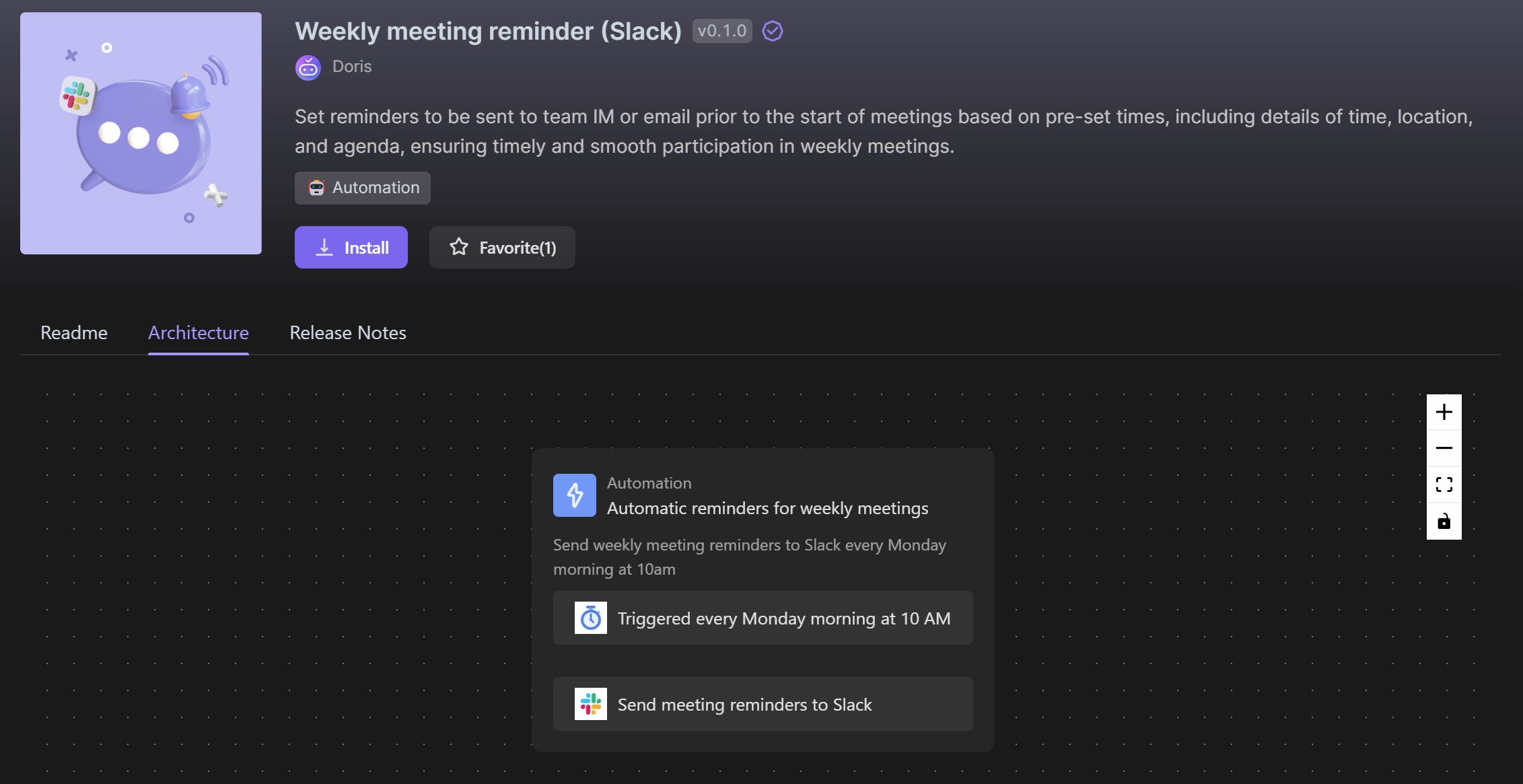Toggle the favorite state for this template
Viewport: 1523px width, 784px height.
point(502,247)
